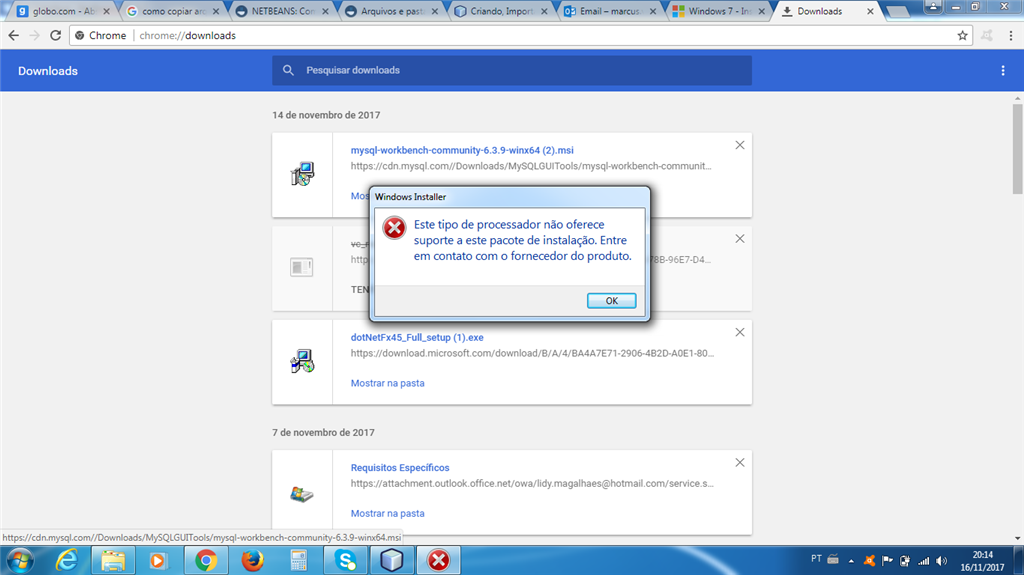Screen dimensions: 1024x575
Task: Click the Downloads page title
Action: point(48,71)
